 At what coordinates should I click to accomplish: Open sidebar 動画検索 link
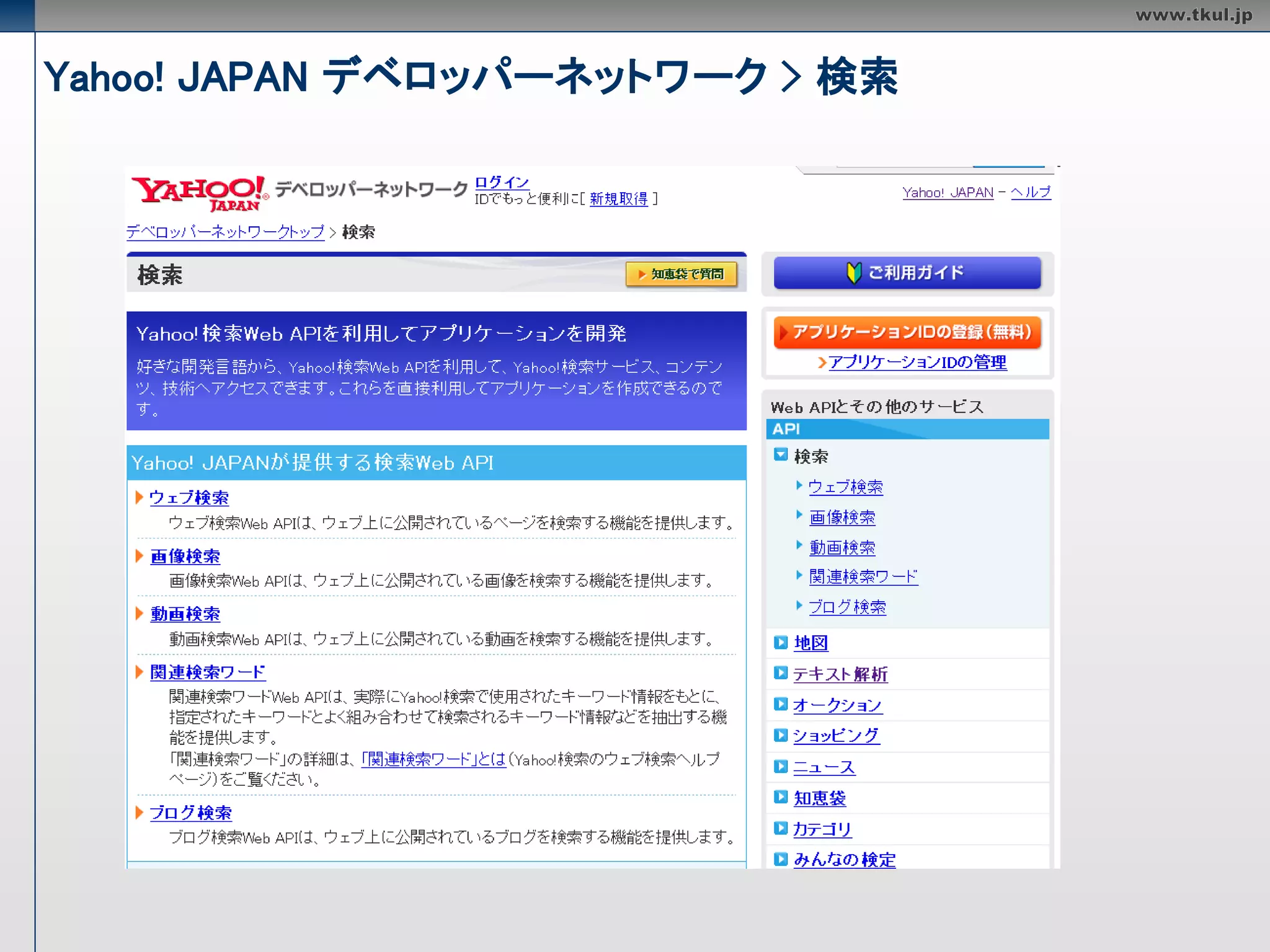(842, 548)
